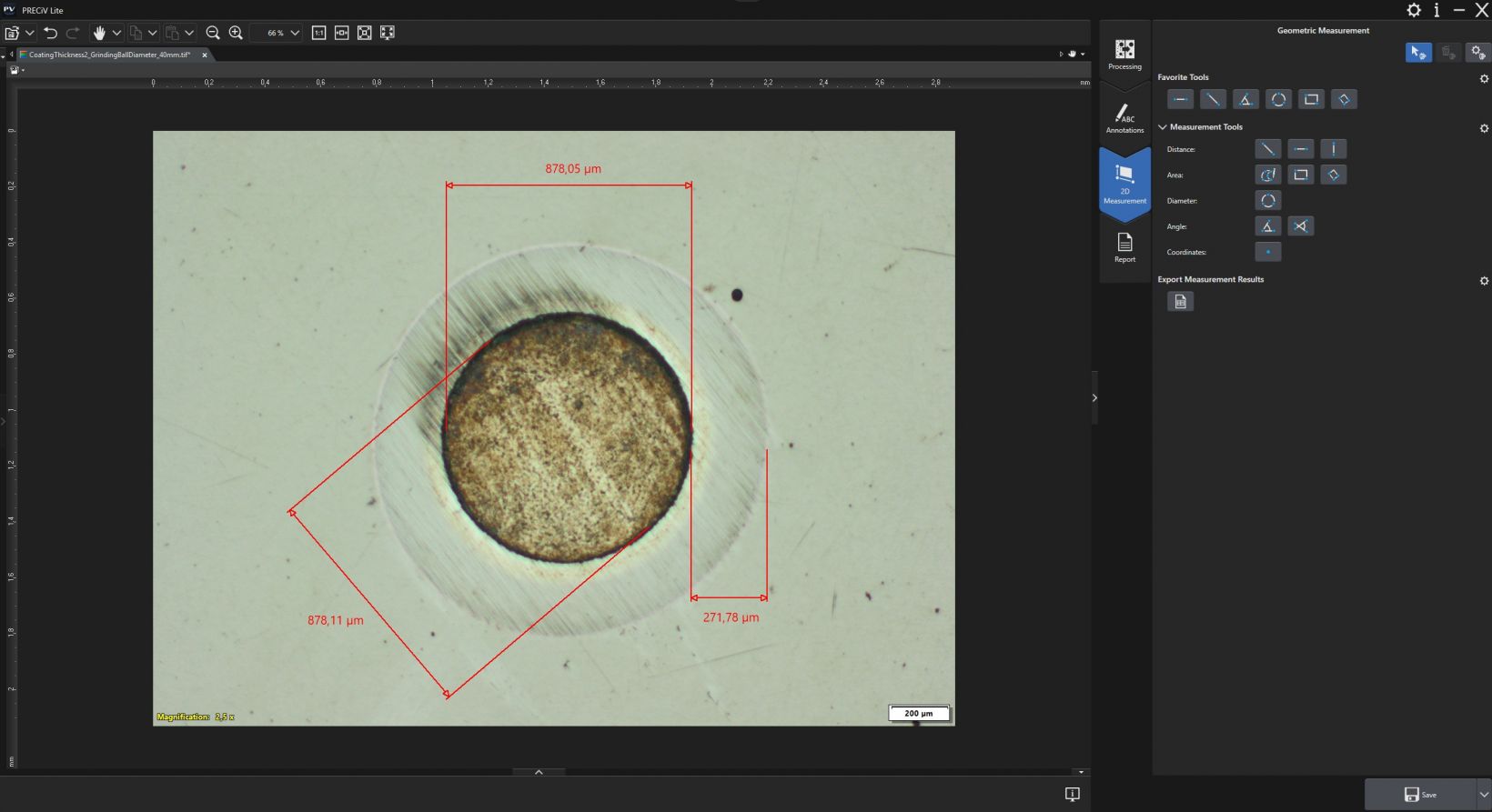Click the Paste icon in the toolbar

[x=172, y=33]
